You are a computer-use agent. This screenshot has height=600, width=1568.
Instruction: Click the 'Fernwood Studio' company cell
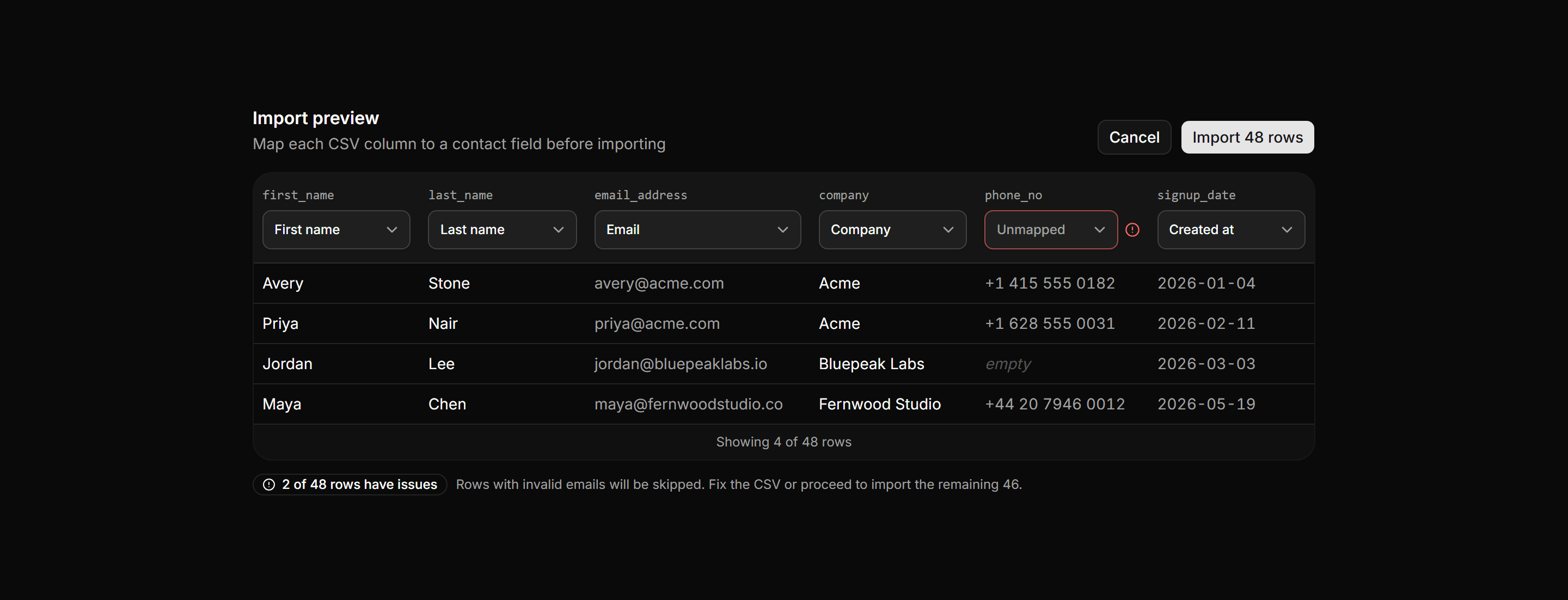[x=880, y=404]
